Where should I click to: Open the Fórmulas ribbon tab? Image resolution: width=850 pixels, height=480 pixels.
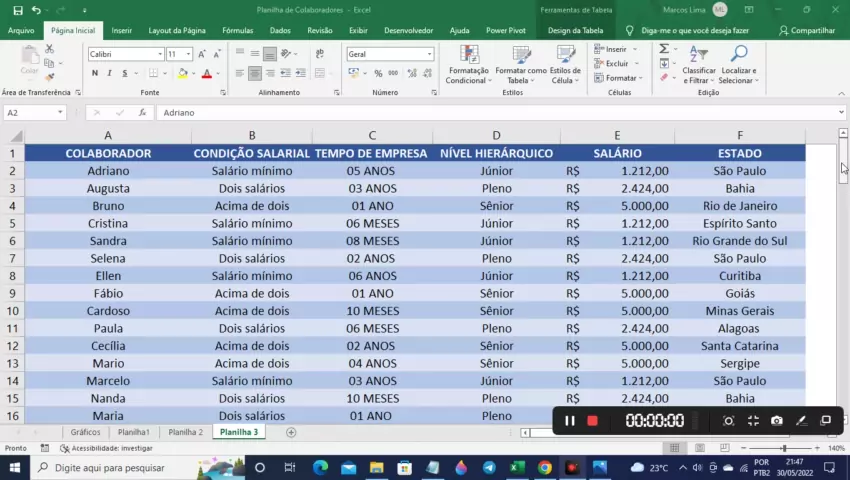click(237, 31)
